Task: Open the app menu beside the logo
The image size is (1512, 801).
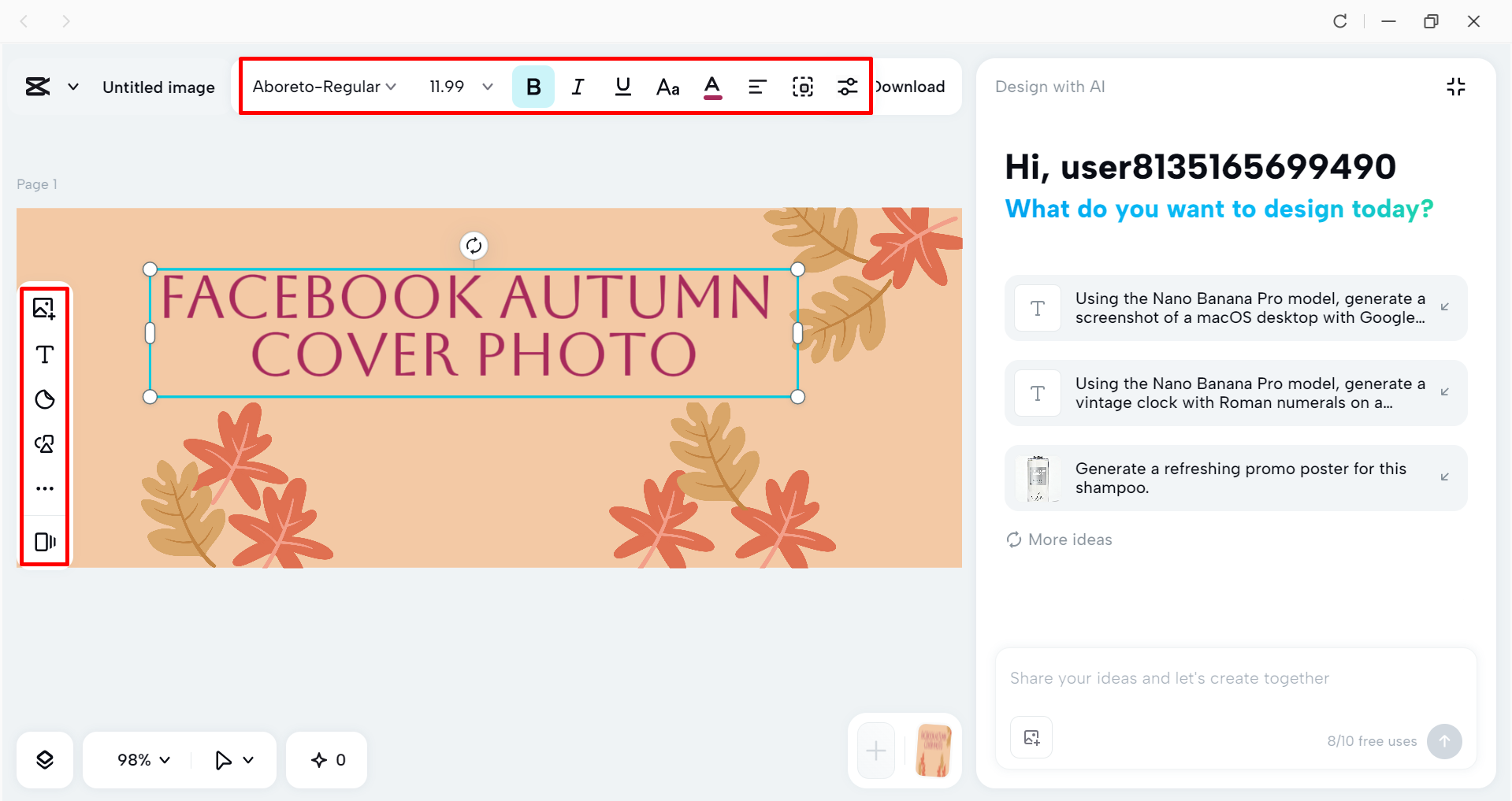Action: point(72,87)
